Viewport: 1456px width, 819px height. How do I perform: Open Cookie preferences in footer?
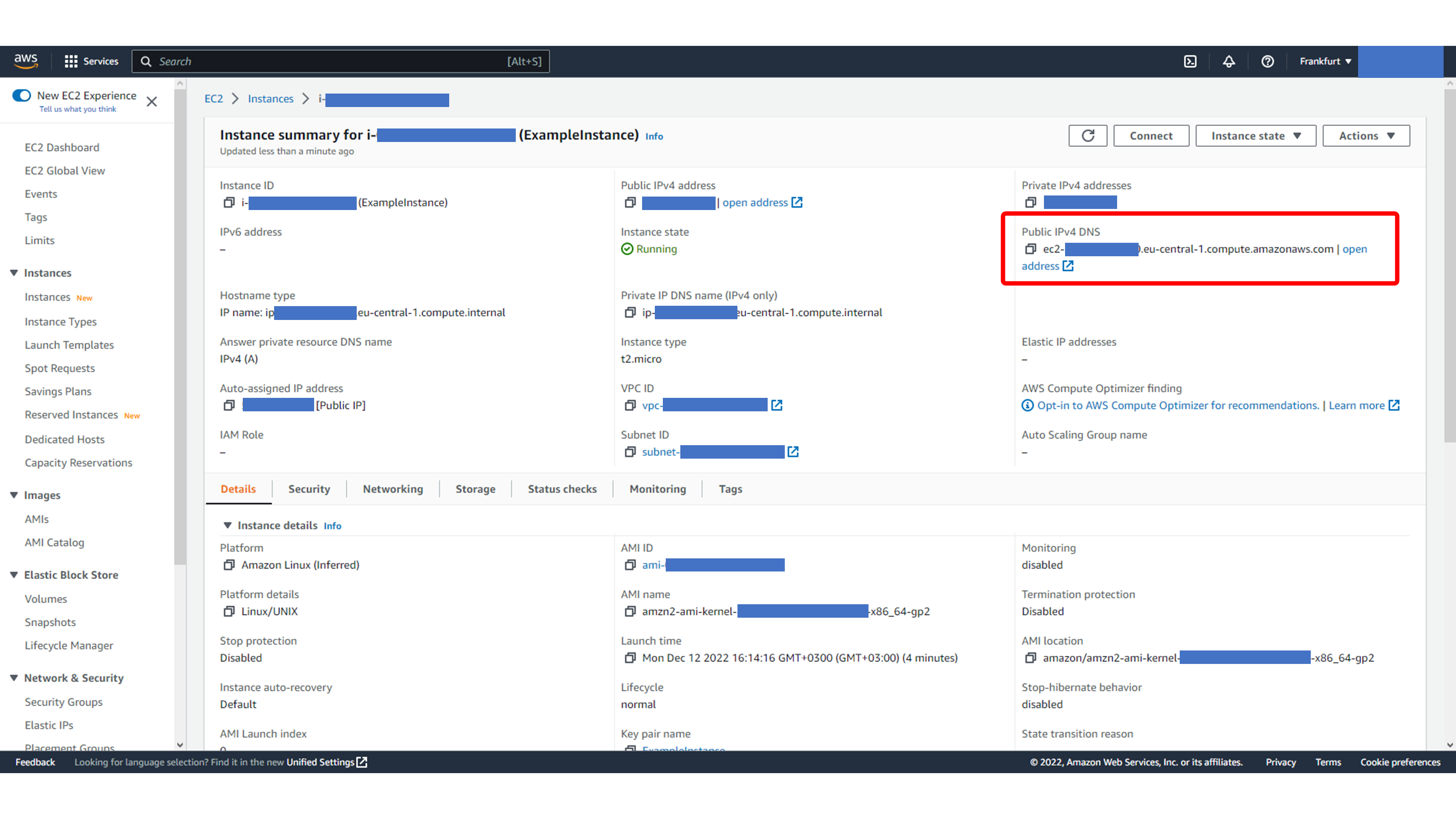(1400, 762)
